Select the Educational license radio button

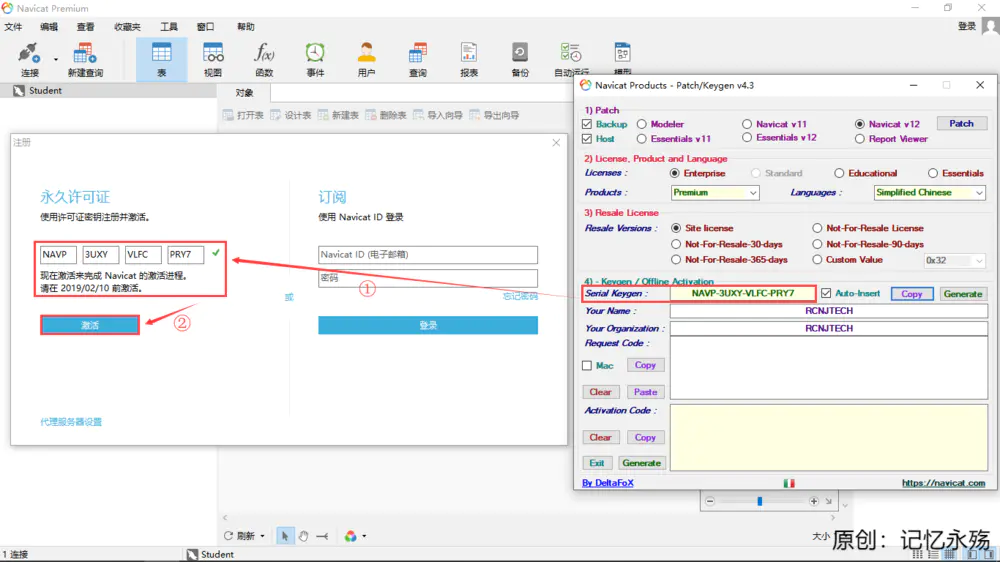pyautogui.click(x=839, y=173)
